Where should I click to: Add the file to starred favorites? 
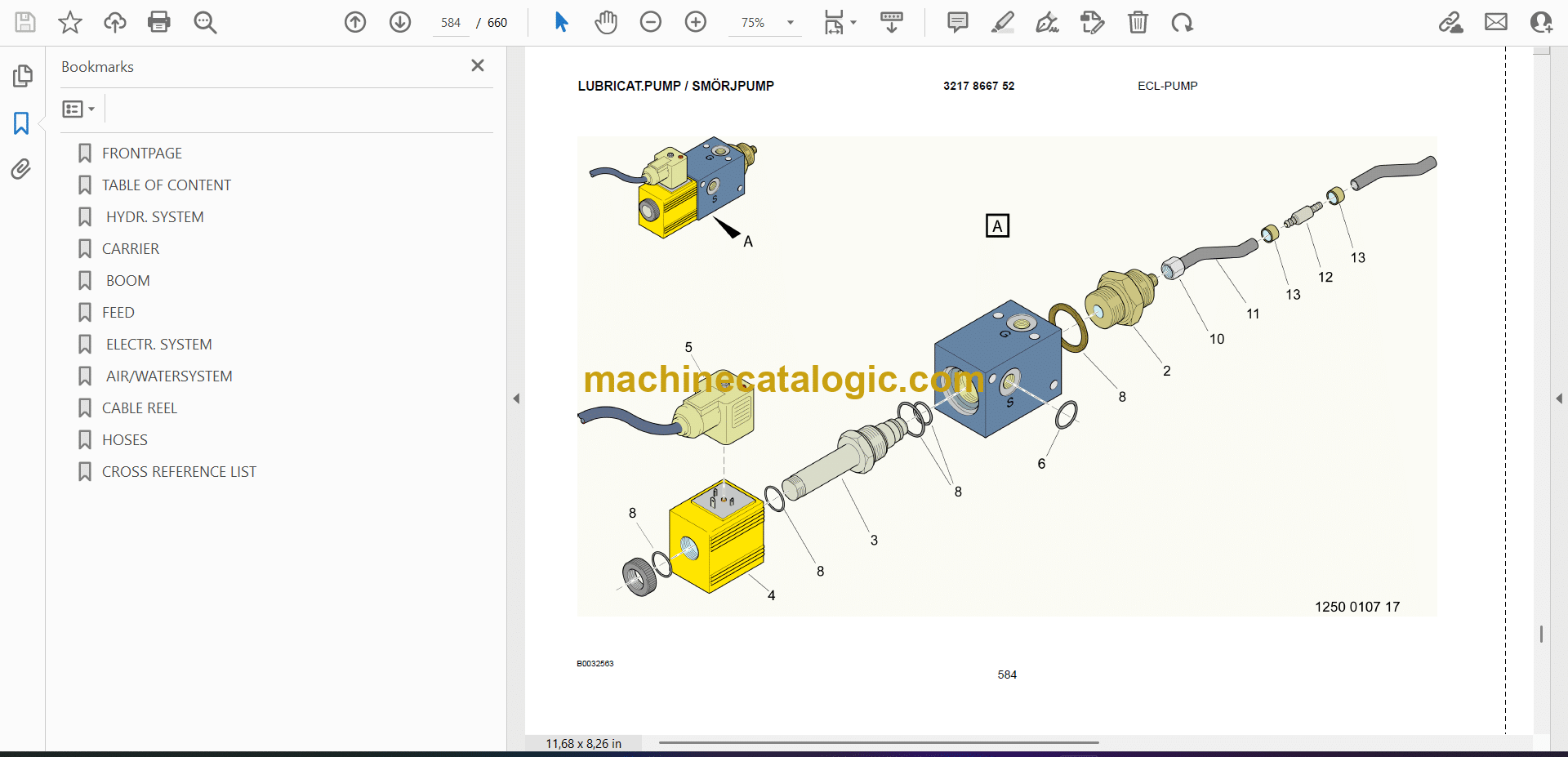70,22
